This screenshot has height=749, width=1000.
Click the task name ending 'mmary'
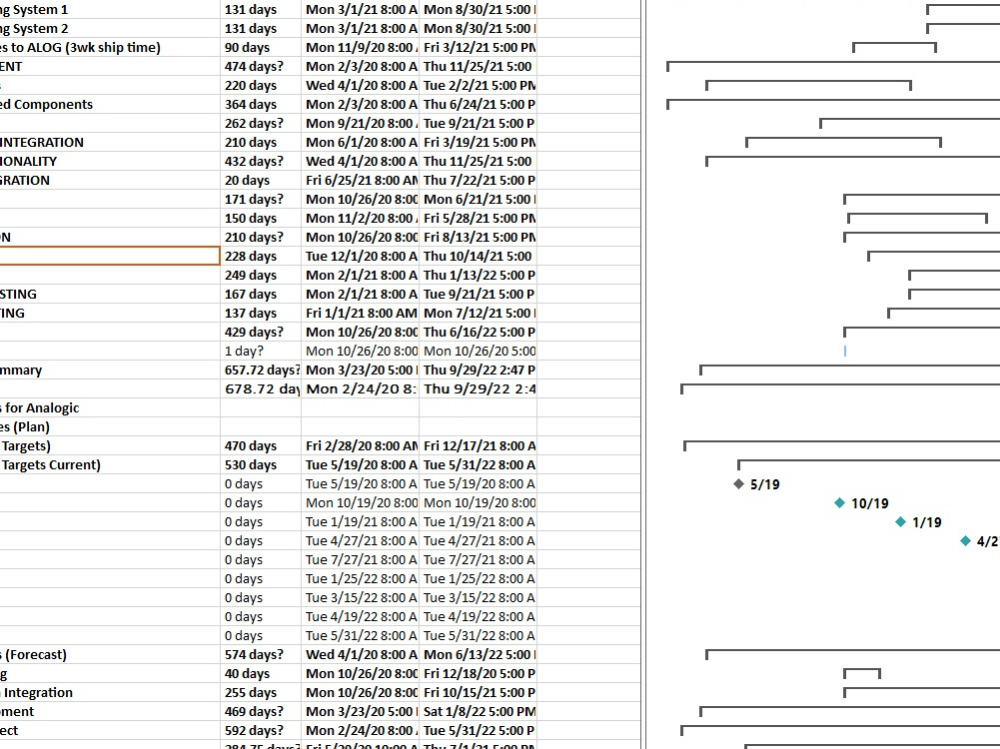pos(21,370)
